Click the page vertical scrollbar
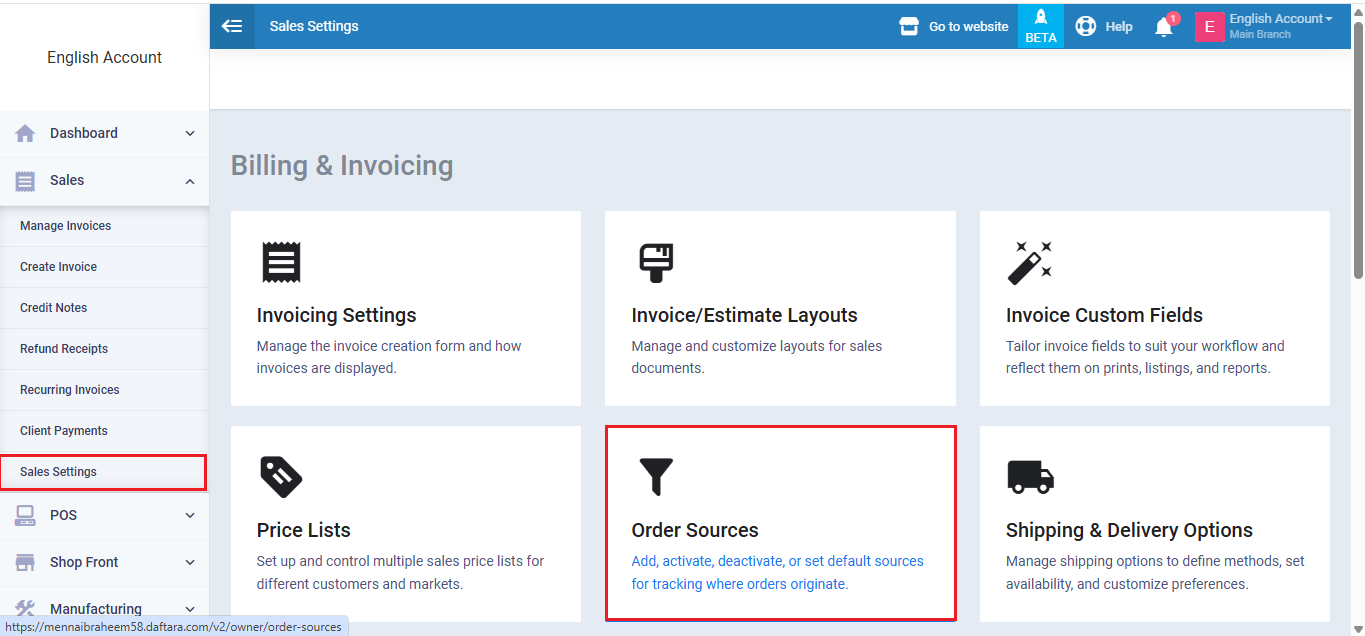The width and height of the screenshot is (1365, 636). point(1357,150)
